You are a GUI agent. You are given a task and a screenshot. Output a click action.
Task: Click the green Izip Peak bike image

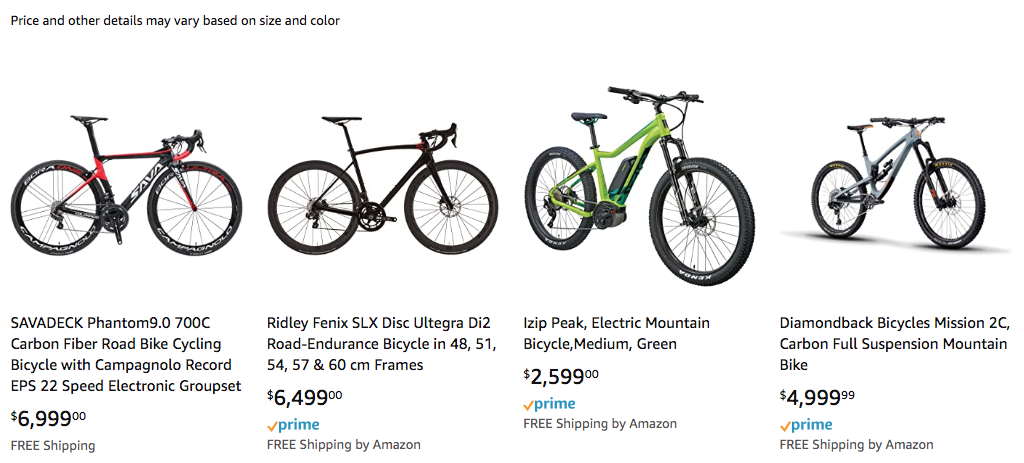(x=638, y=185)
